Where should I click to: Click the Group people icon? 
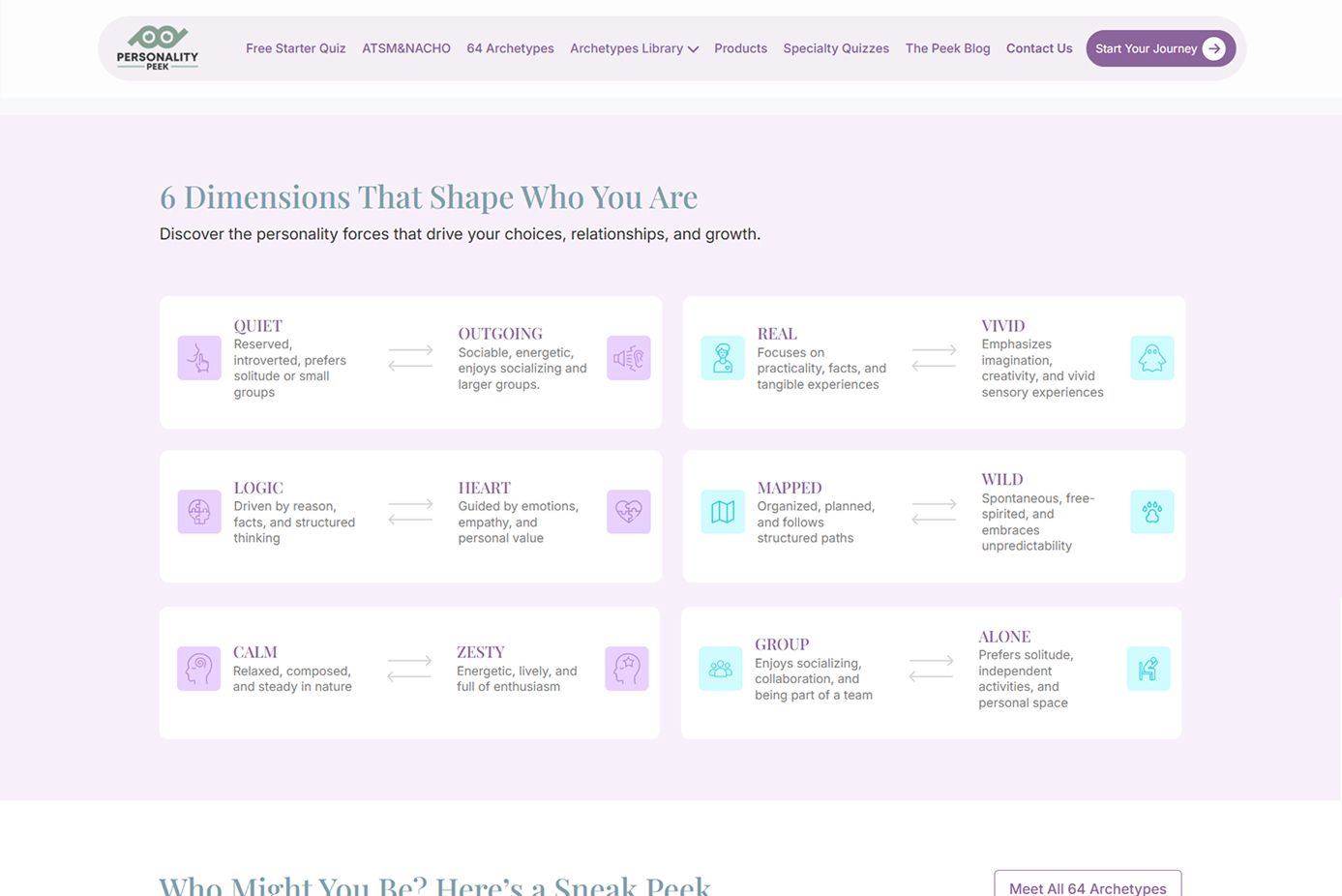(x=721, y=669)
